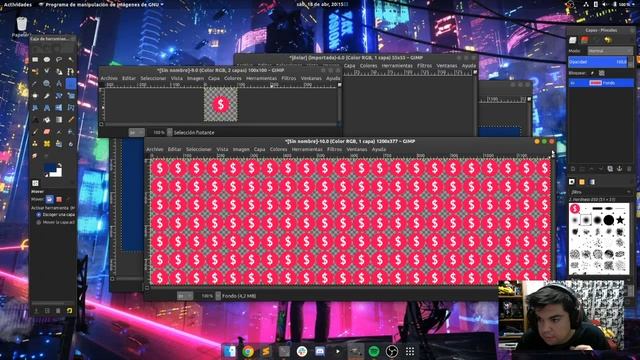Image resolution: width=640 pixels, height=360 pixels.
Task: Toggle Mover mode to selection
Action: coord(59,199)
